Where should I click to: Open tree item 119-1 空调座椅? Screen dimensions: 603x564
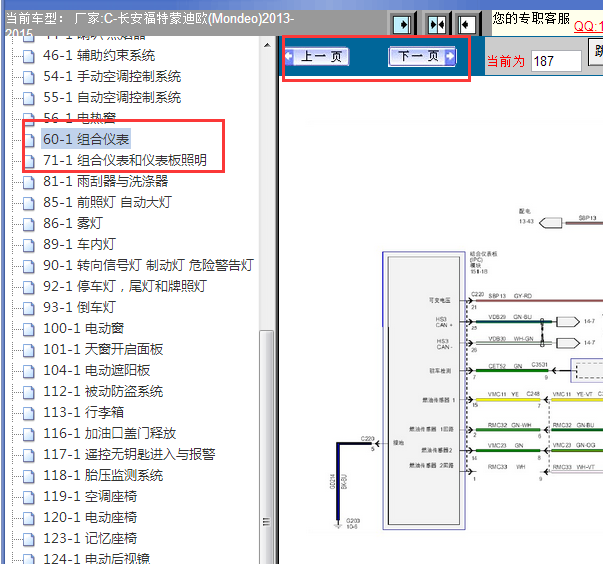[x=90, y=496]
